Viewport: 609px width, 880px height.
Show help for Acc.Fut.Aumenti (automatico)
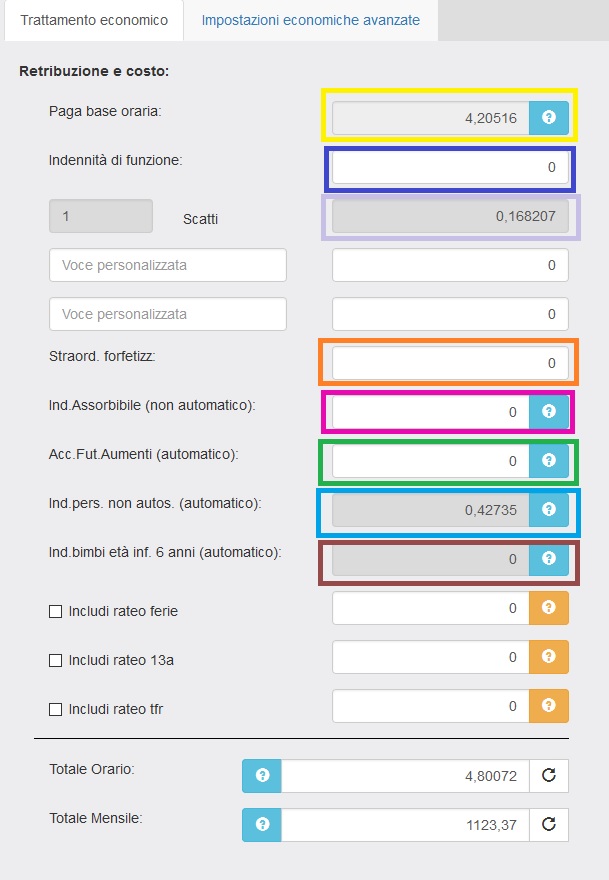pyautogui.click(x=548, y=461)
